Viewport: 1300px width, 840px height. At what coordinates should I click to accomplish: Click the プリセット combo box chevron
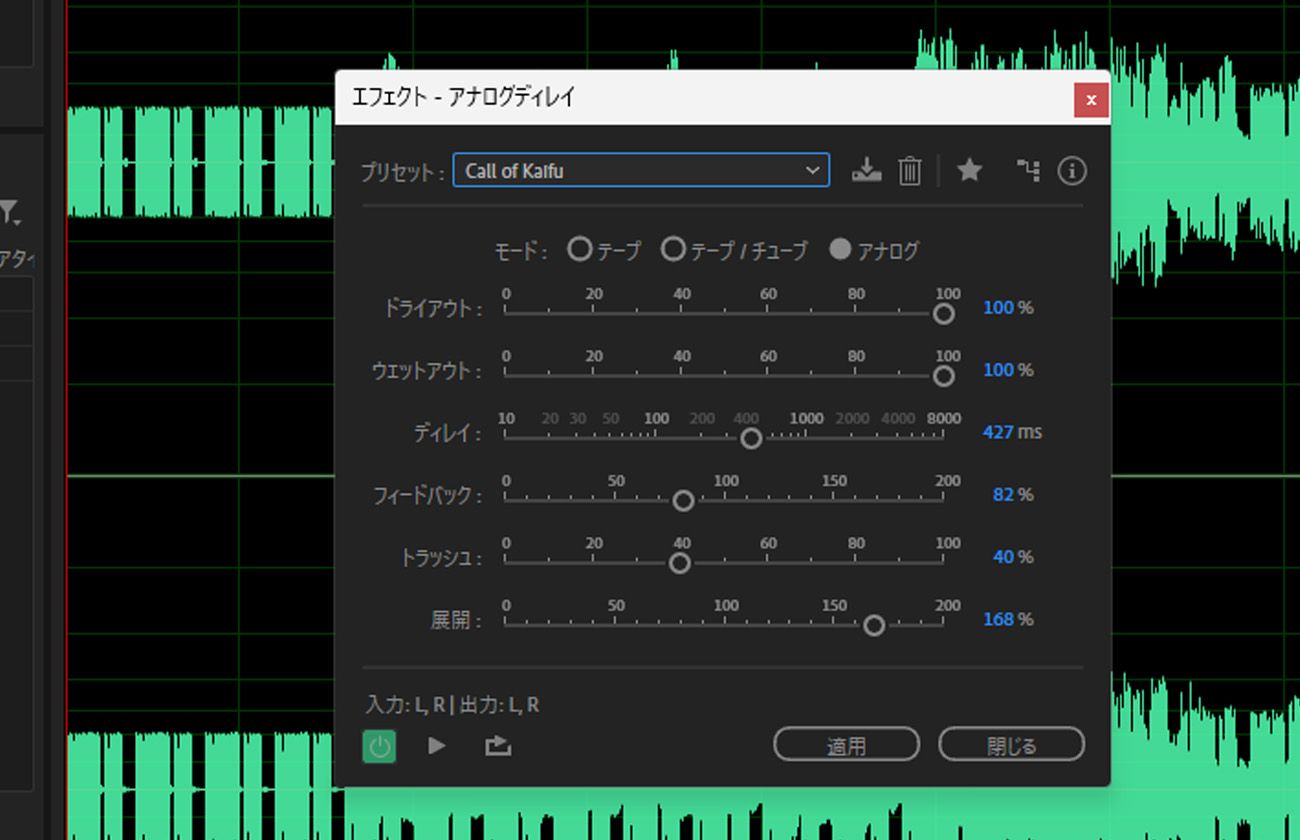tap(812, 170)
